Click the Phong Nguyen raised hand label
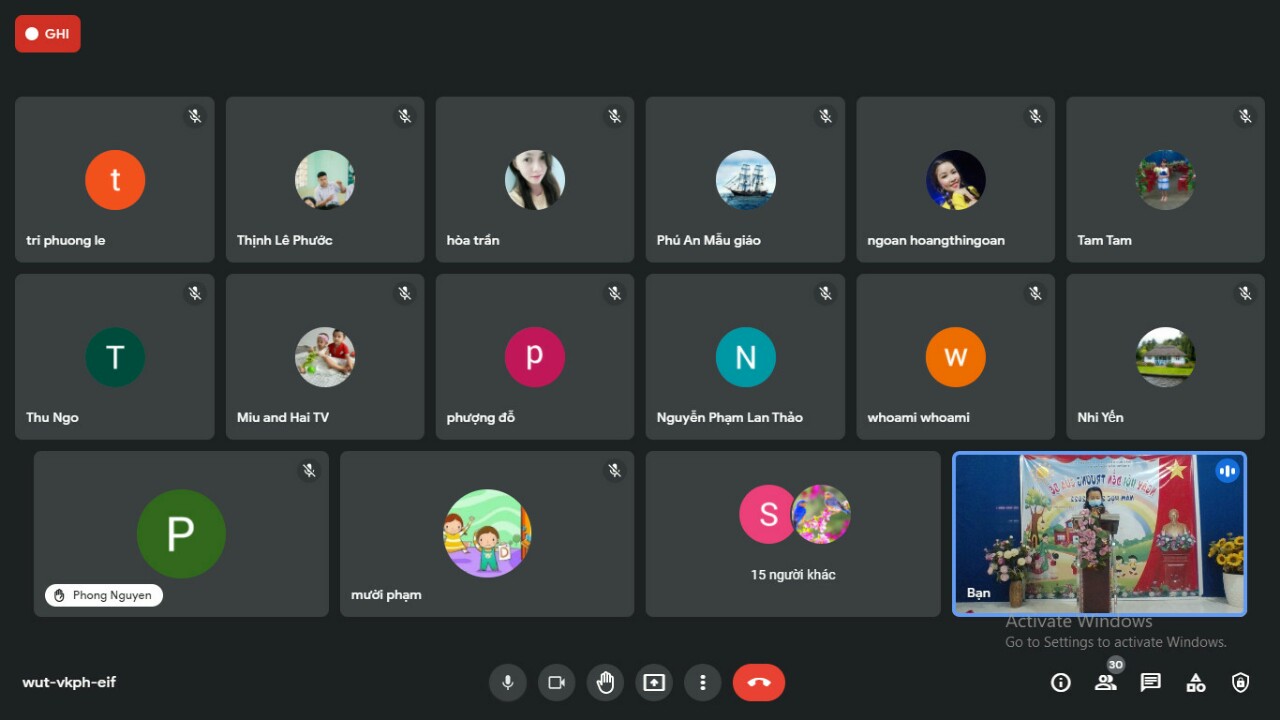This screenshot has height=720, width=1280. [104, 595]
